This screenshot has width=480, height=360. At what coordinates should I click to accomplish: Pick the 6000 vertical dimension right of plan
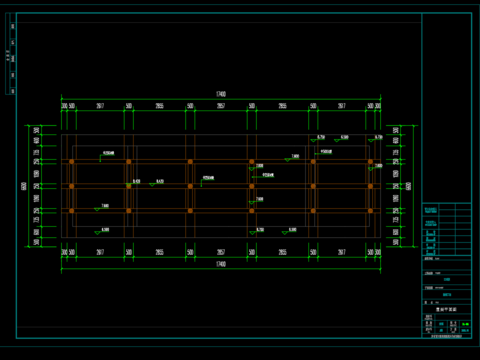(x=409, y=186)
